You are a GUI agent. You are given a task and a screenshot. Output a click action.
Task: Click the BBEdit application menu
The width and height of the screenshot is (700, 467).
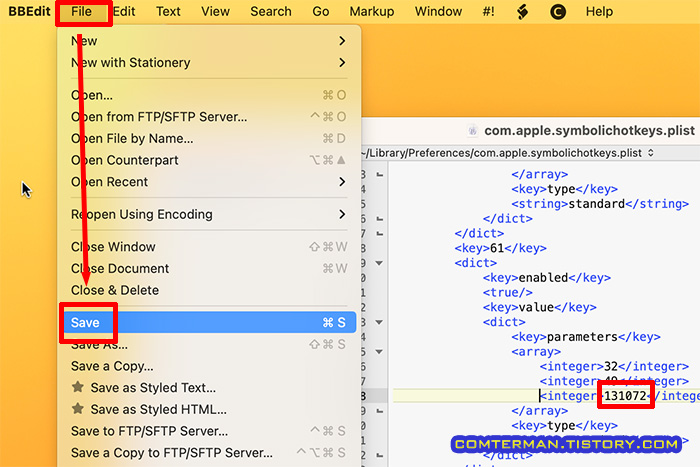point(29,12)
